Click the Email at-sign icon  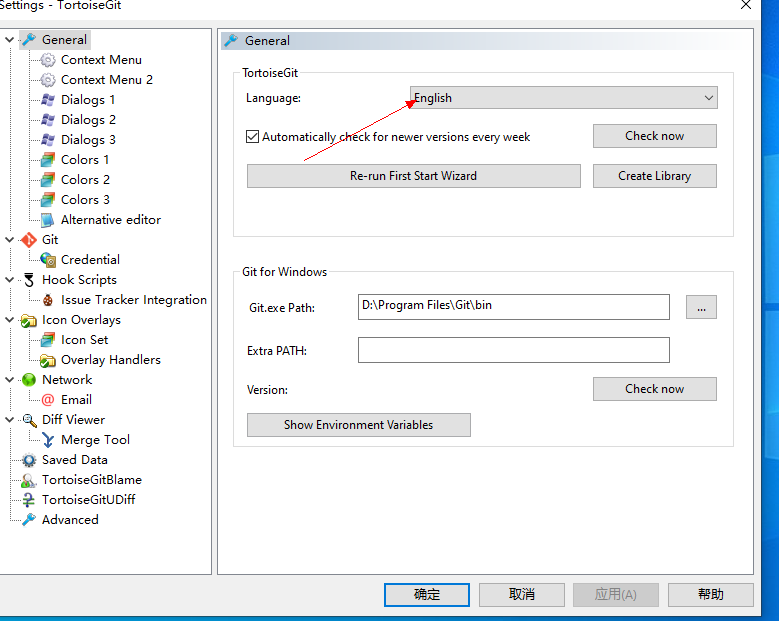(48, 400)
